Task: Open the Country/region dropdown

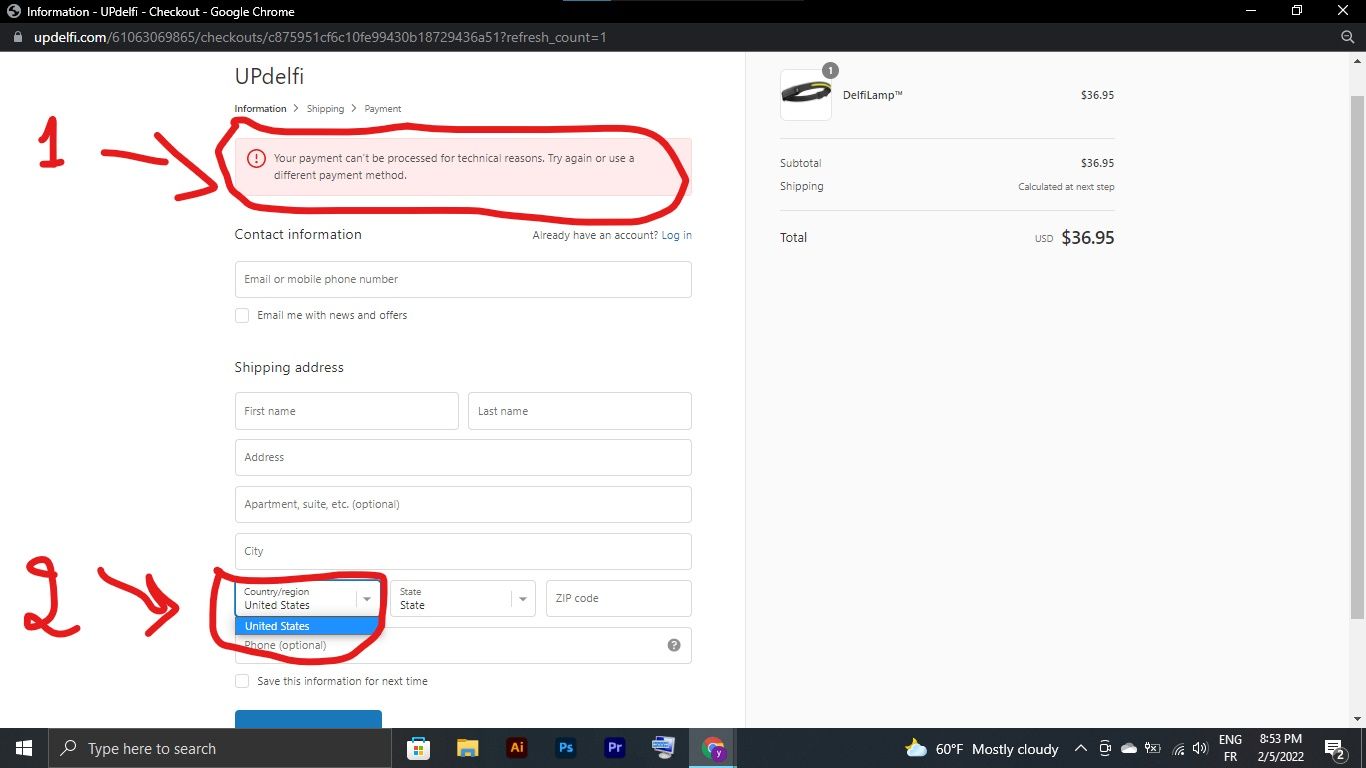Action: [x=308, y=598]
